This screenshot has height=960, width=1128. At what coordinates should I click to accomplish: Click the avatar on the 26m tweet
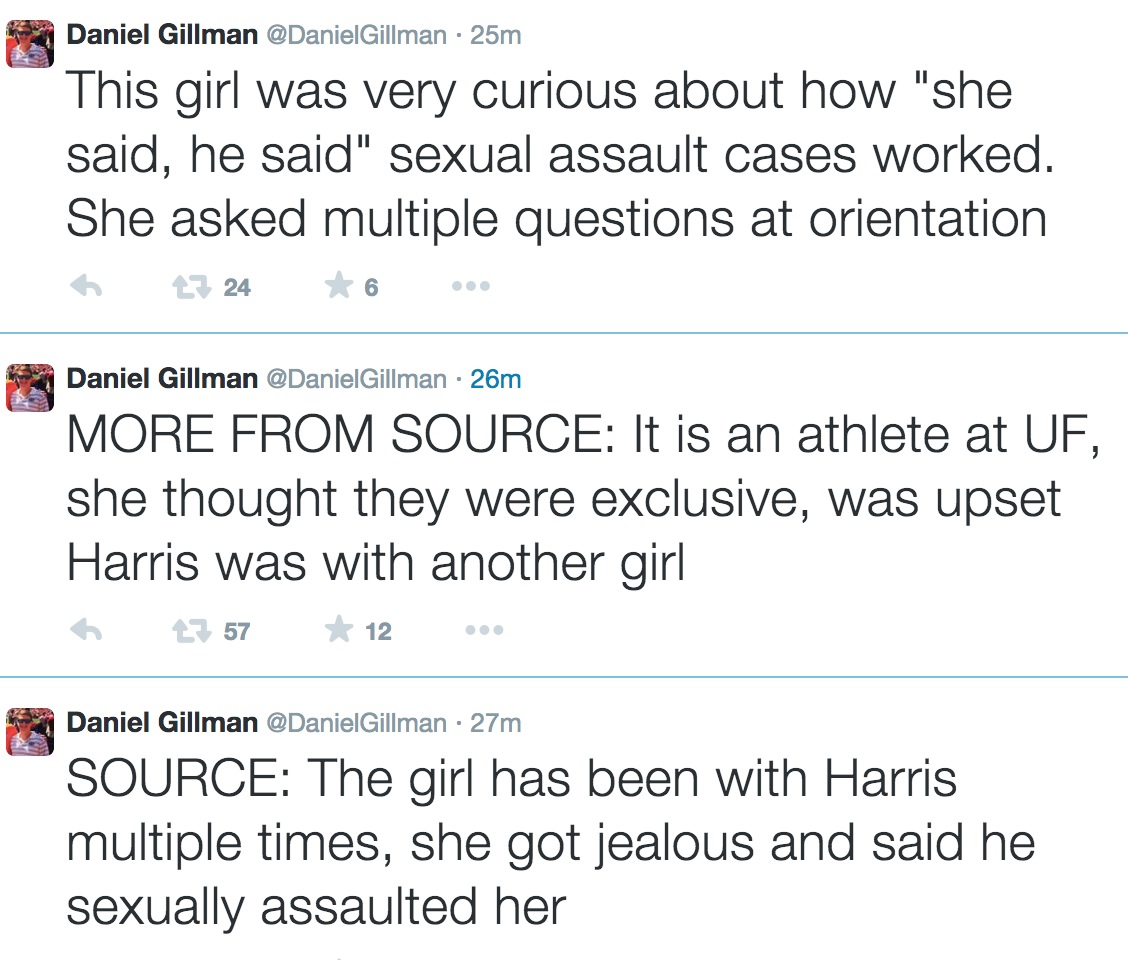pos(29,389)
